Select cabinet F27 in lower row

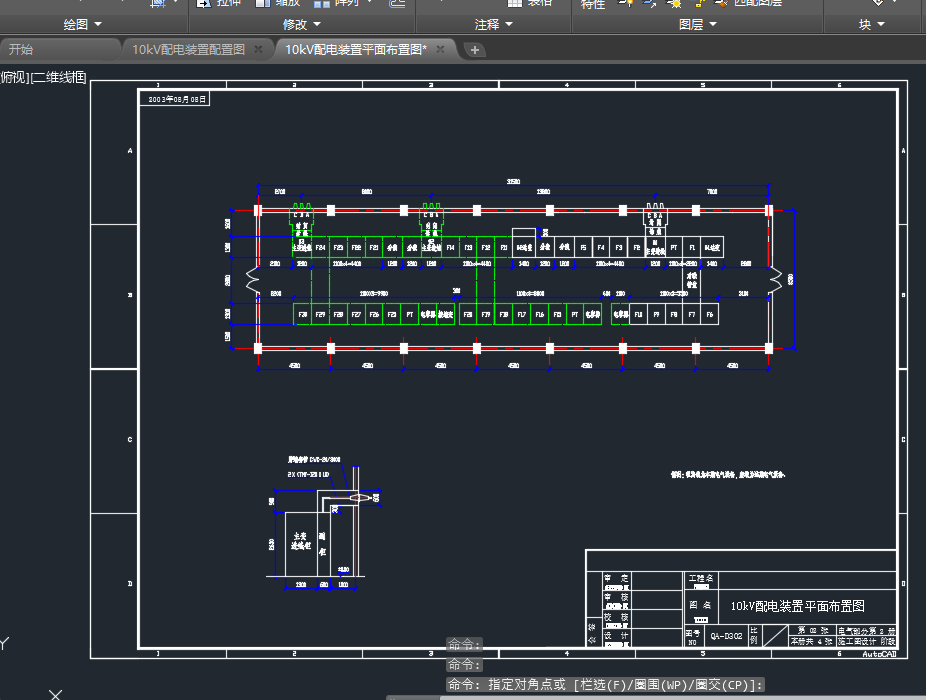tap(356, 314)
